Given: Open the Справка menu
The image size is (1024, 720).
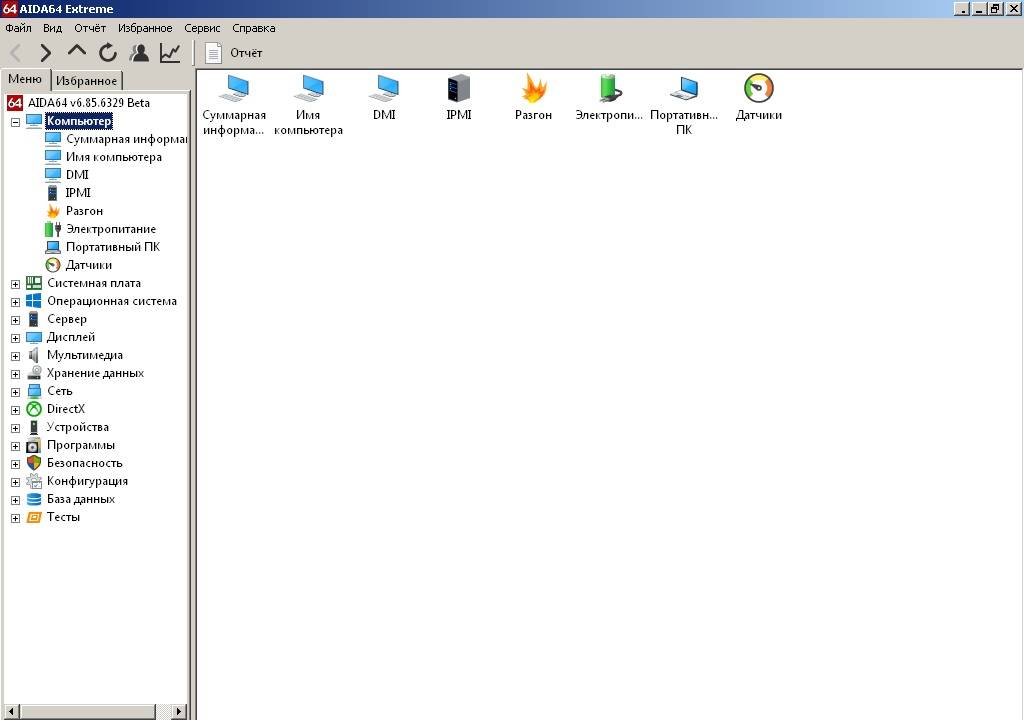Looking at the screenshot, I should [x=253, y=28].
